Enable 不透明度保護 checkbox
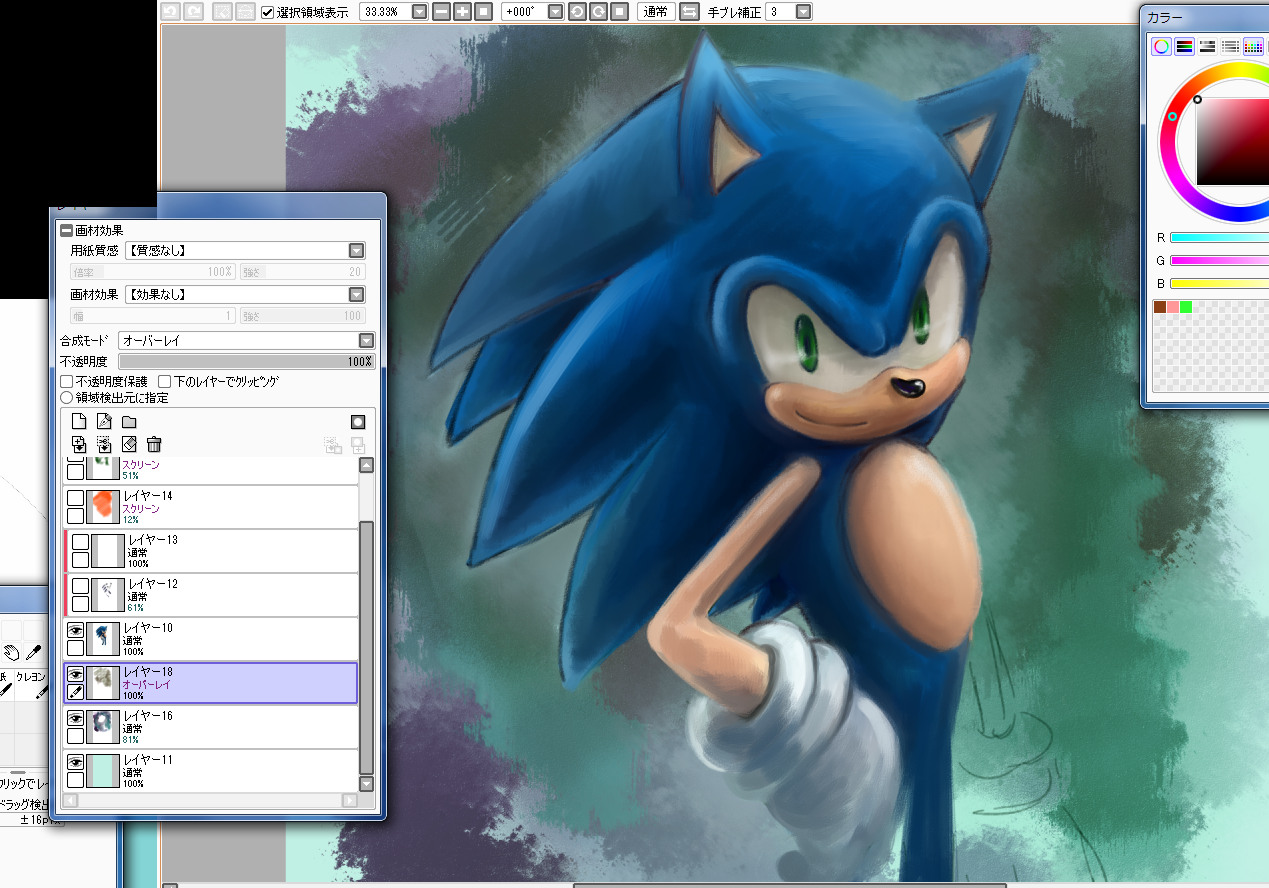This screenshot has width=1269, height=888. tap(67, 381)
